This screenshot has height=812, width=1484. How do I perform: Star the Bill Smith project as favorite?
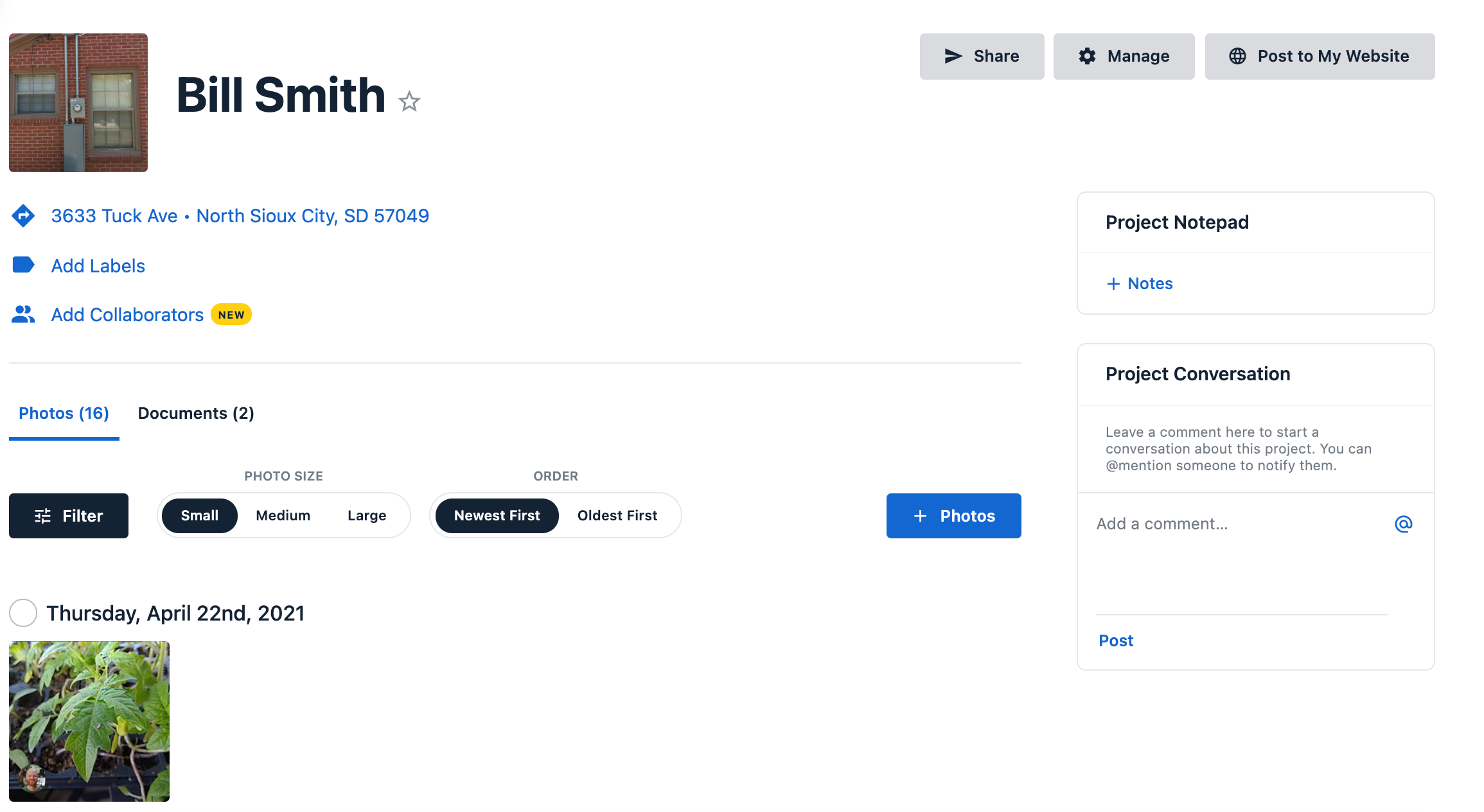409,101
